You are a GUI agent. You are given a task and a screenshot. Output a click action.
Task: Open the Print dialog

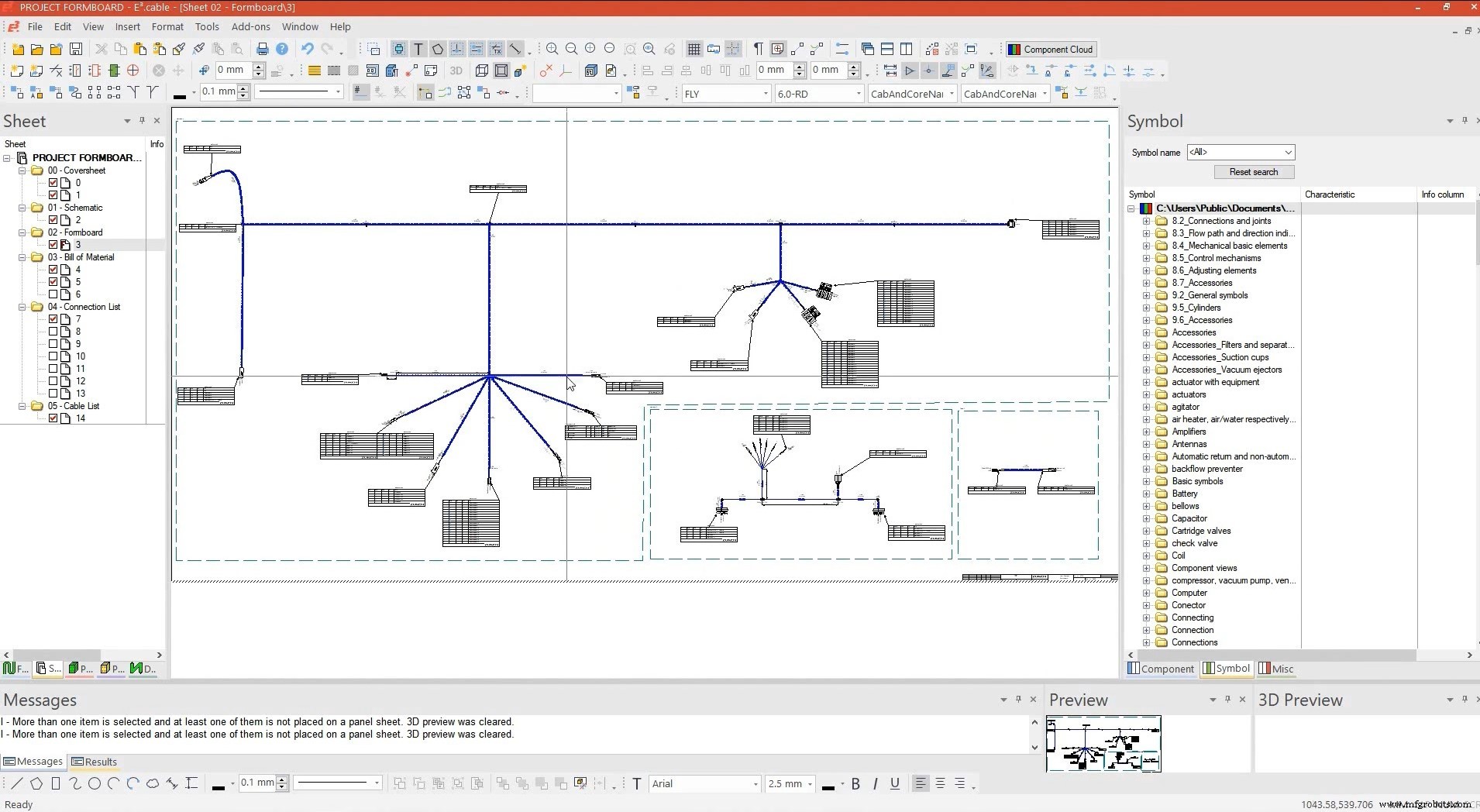pyautogui.click(x=263, y=49)
